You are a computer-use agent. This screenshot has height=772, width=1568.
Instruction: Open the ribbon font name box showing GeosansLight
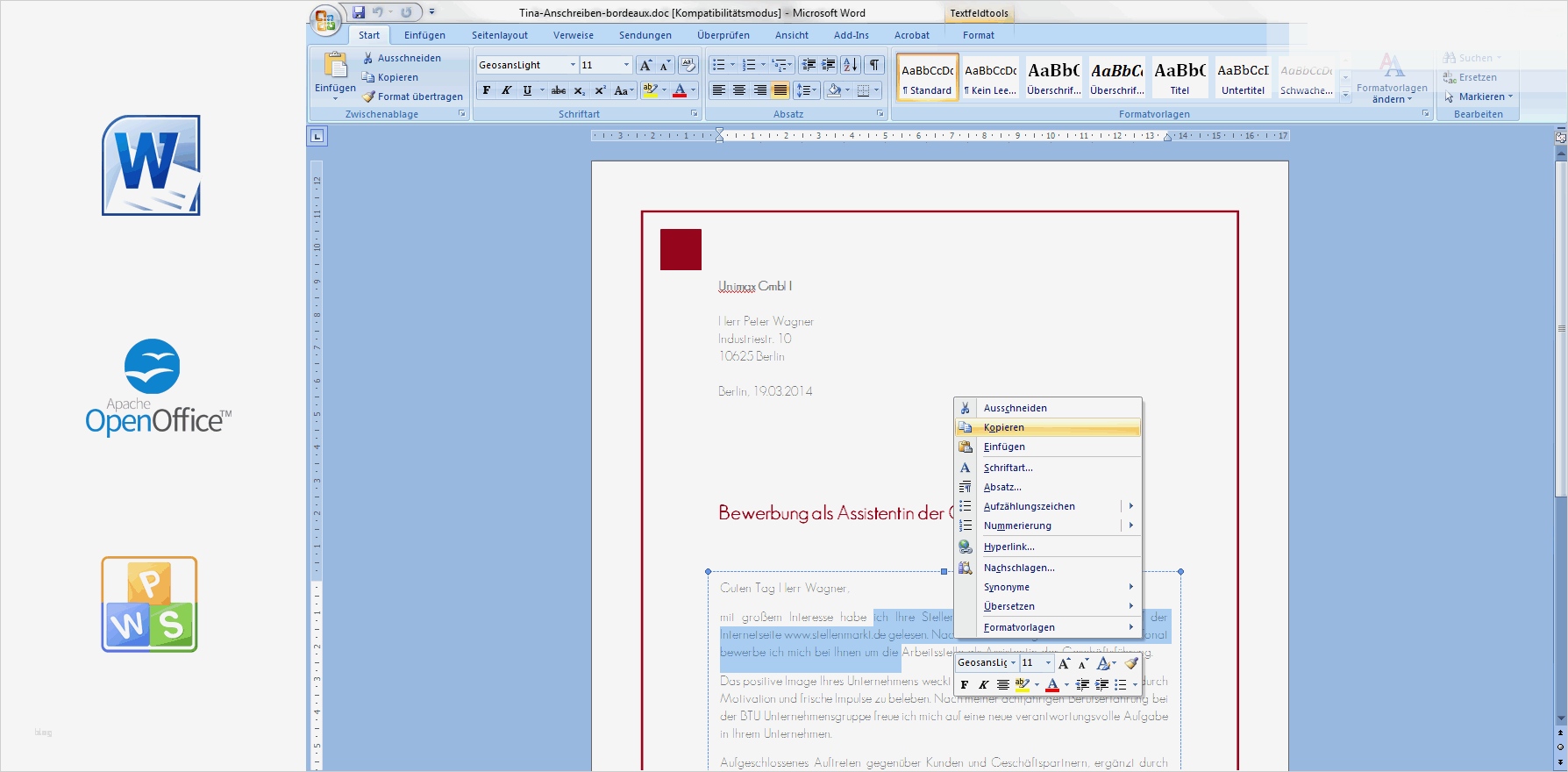[527, 65]
